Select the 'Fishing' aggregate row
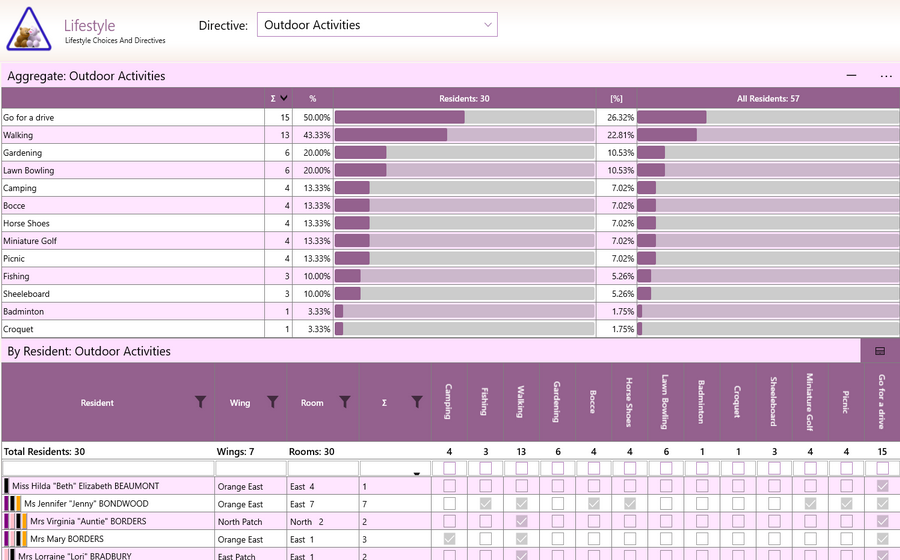The height and width of the screenshot is (560, 900). (450, 276)
